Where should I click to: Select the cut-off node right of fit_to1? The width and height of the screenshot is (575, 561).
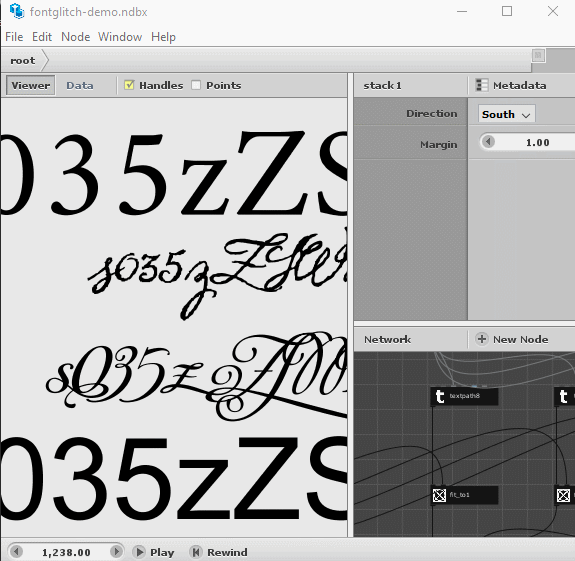(x=564, y=495)
